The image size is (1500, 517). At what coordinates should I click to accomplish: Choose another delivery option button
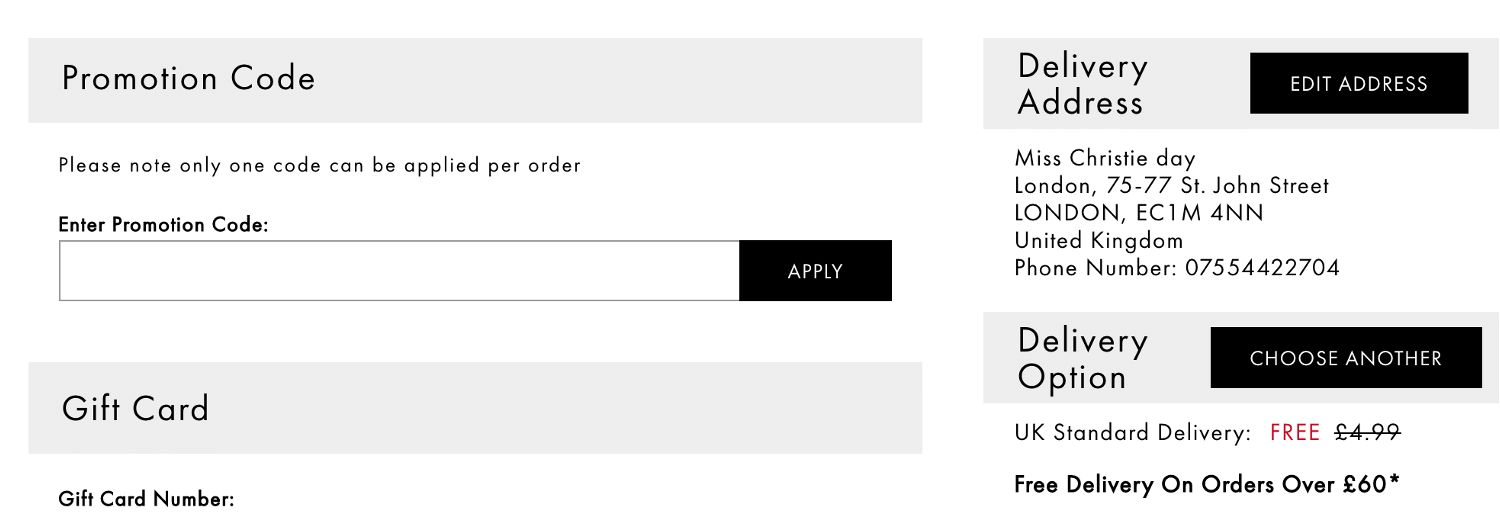[1345, 358]
